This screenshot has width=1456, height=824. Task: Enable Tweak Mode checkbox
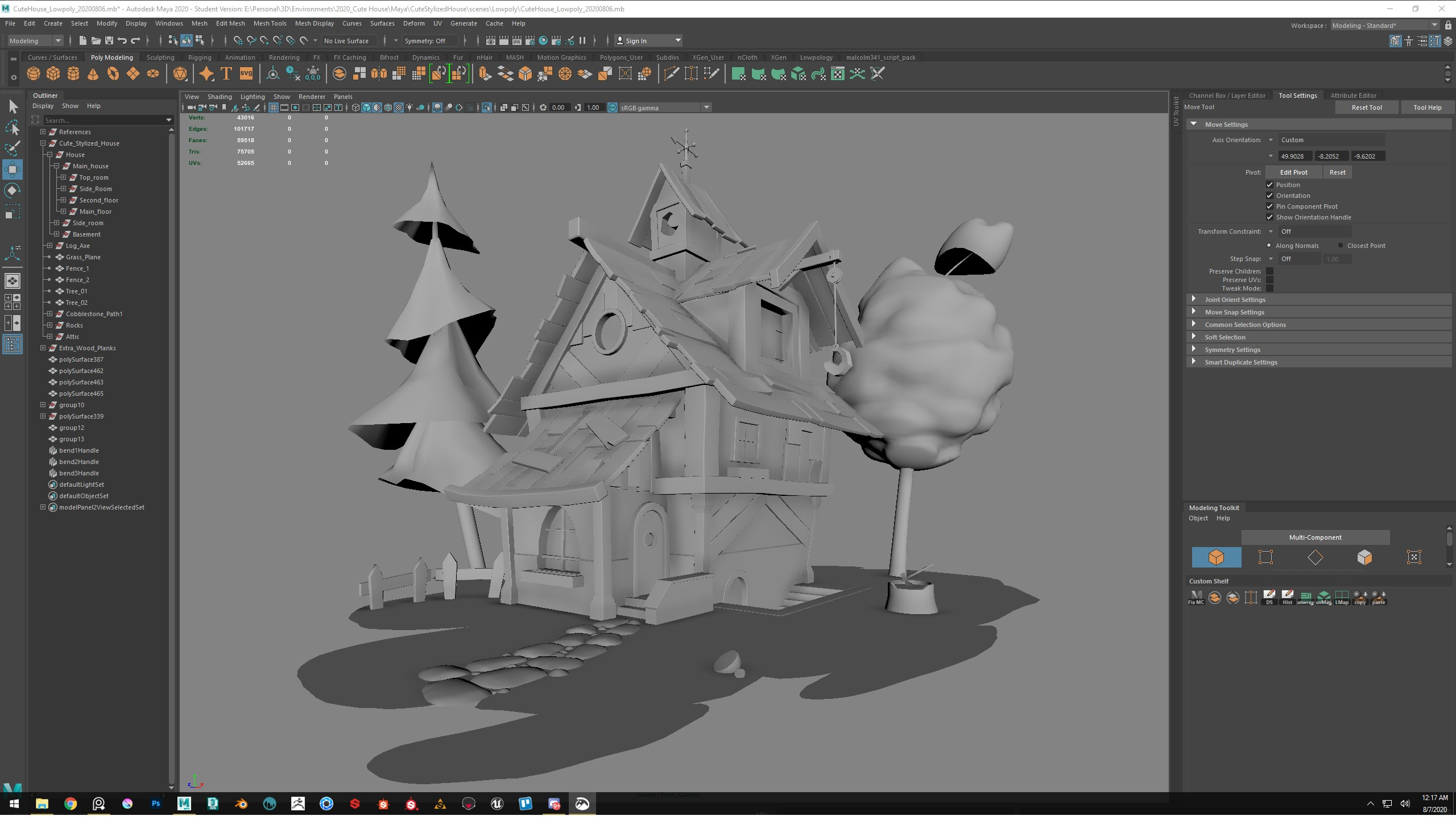[x=1269, y=288]
